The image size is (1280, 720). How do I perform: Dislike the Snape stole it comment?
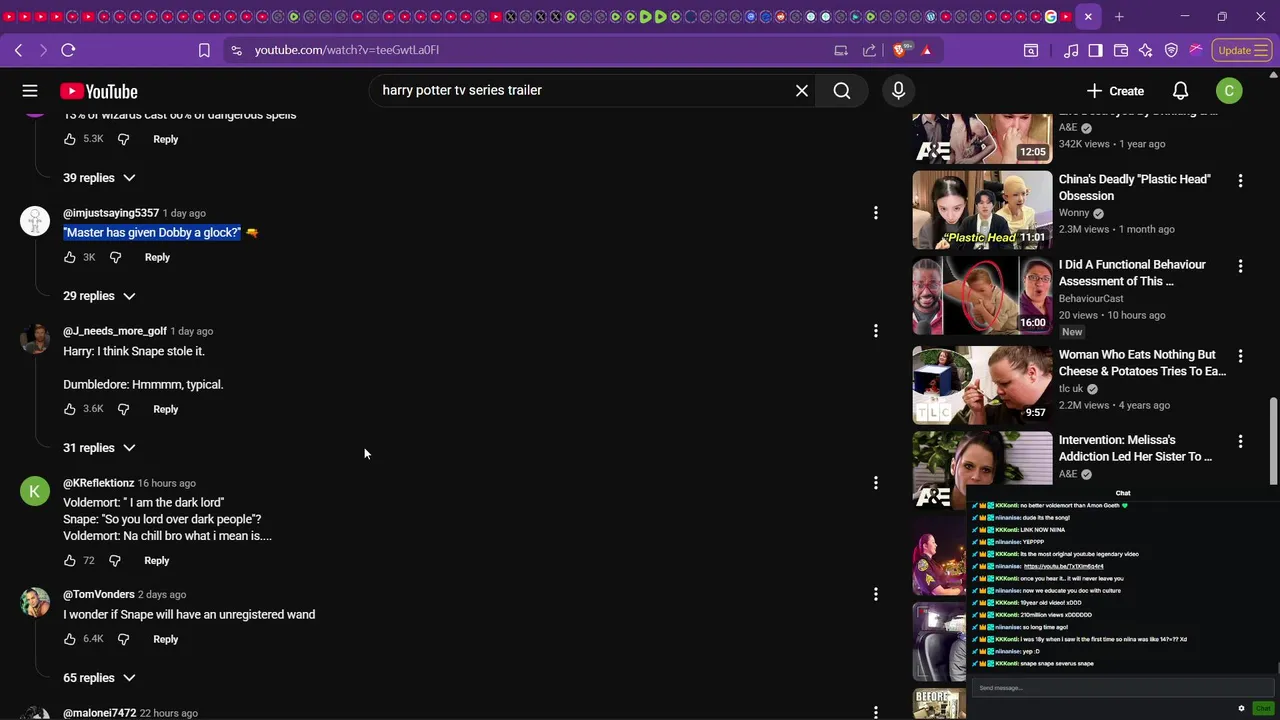coord(123,409)
